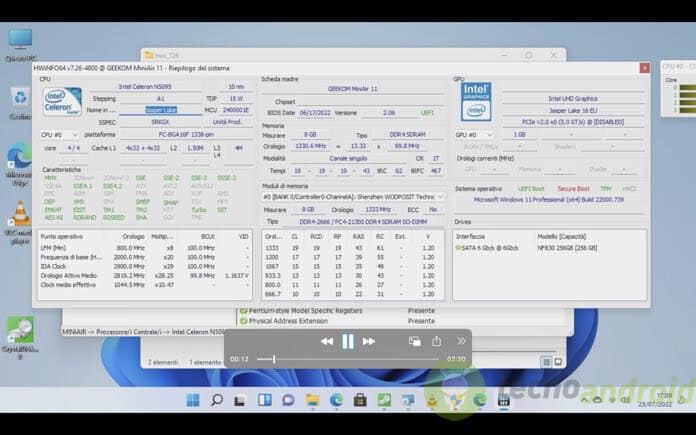Click the share icon in video controls
696x435 pixels.
pos(435,341)
